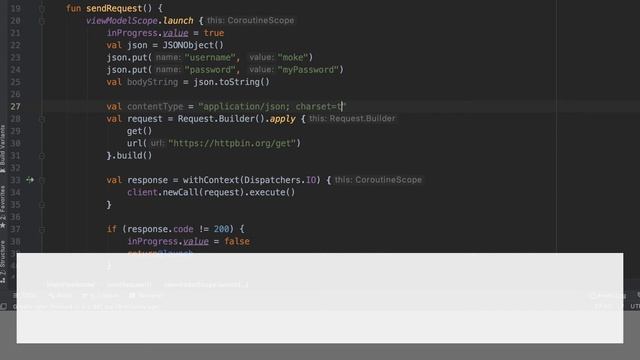Screen dimensions: 640x360
Task: Click the suspend call gutter icon on line 33
Action: point(30,180)
